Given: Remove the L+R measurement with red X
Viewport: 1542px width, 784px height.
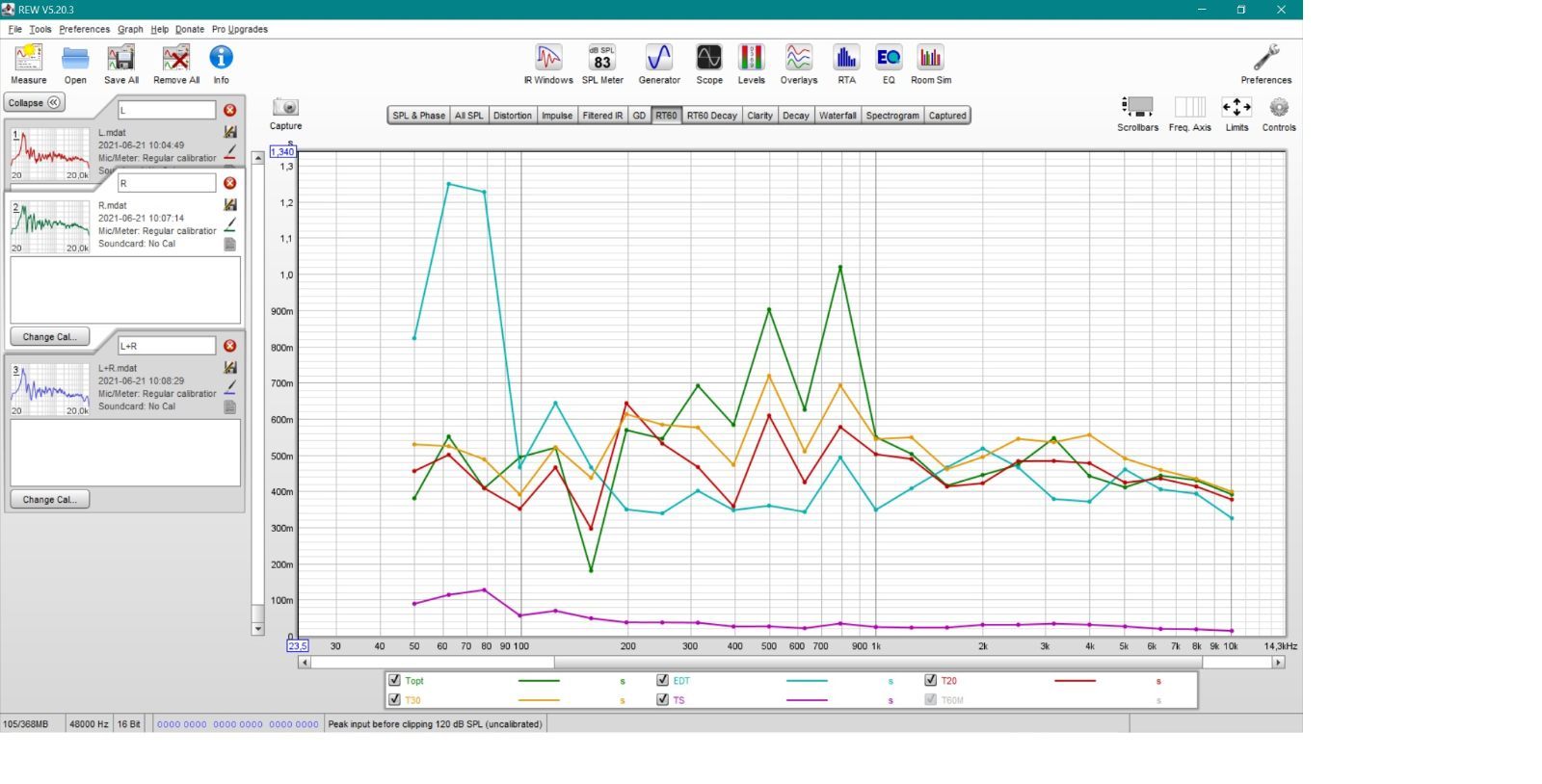Looking at the screenshot, I should 229,346.
